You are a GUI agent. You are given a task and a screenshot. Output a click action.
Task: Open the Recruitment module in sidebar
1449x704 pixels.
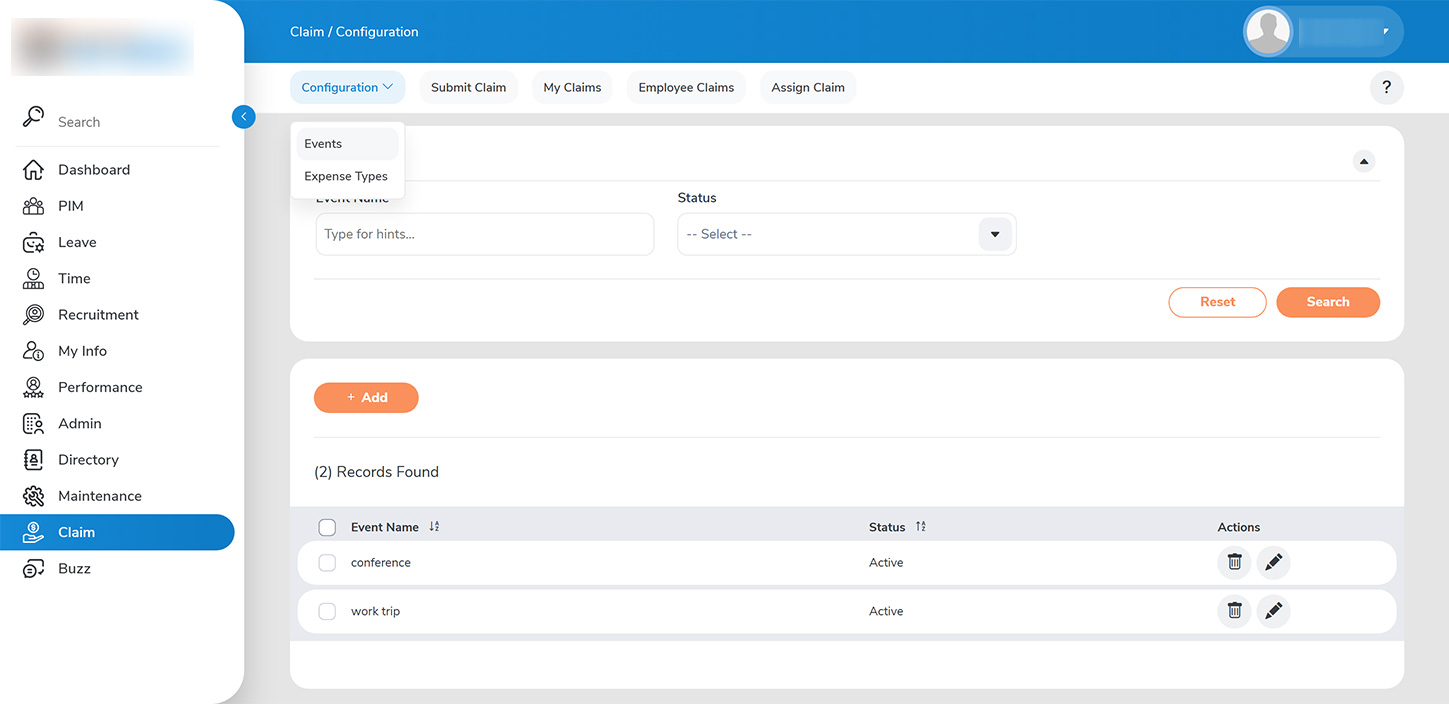point(98,315)
